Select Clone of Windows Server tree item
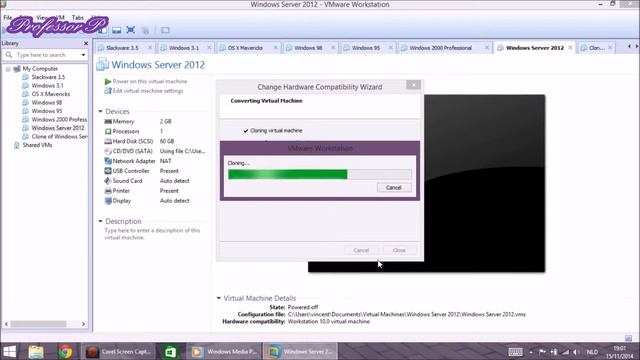 [59, 136]
